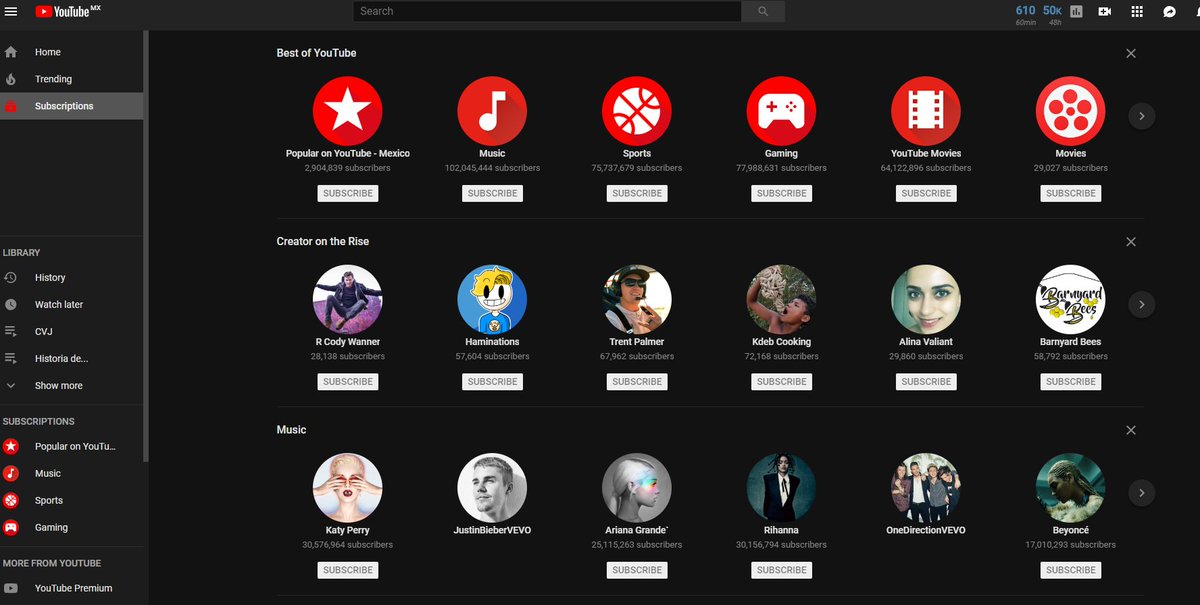The width and height of the screenshot is (1200, 605).
Task: Open the Gaming channel name link
Action: (781, 154)
